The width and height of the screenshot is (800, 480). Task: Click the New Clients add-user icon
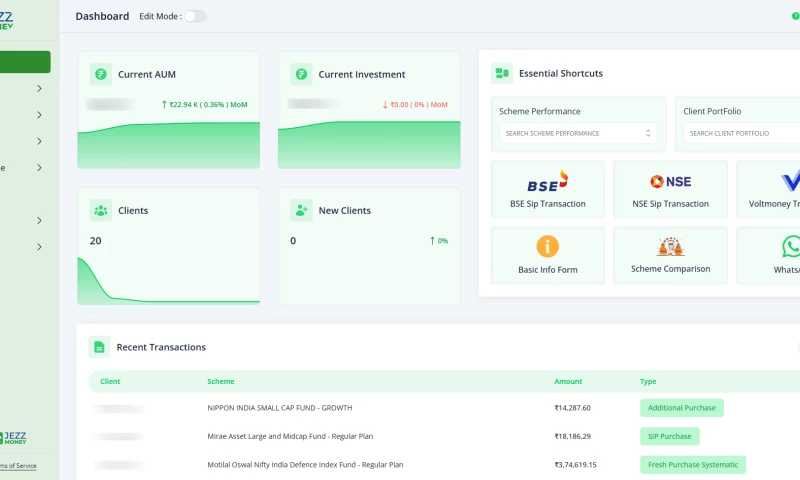tap(300, 210)
